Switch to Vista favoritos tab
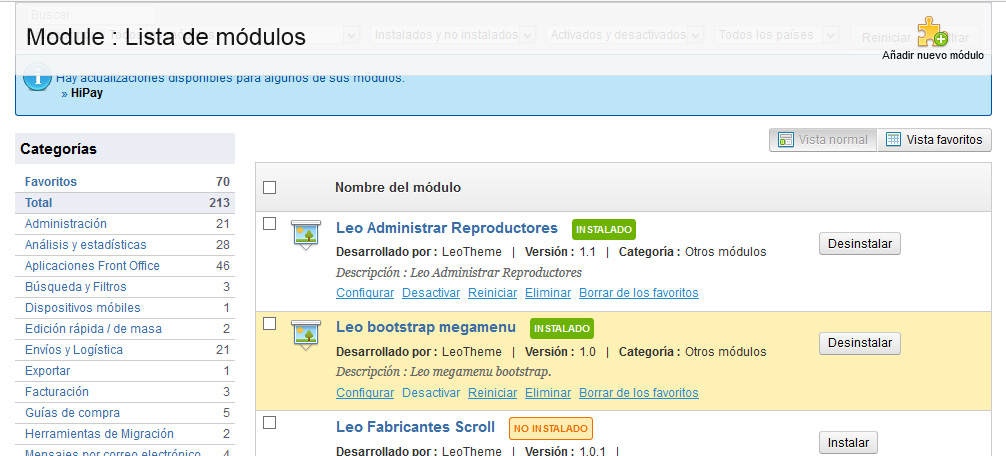The image size is (1006, 456). pos(935,140)
